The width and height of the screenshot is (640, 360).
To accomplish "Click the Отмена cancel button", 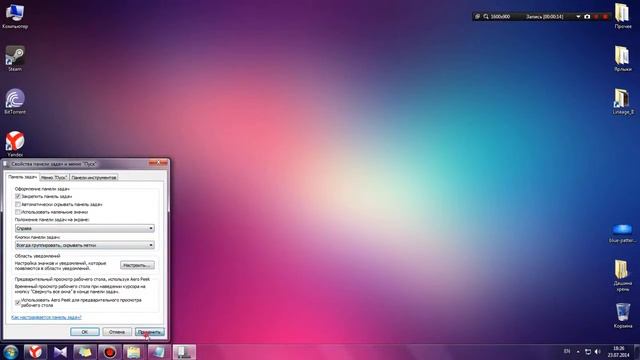I will (x=117, y=332).
